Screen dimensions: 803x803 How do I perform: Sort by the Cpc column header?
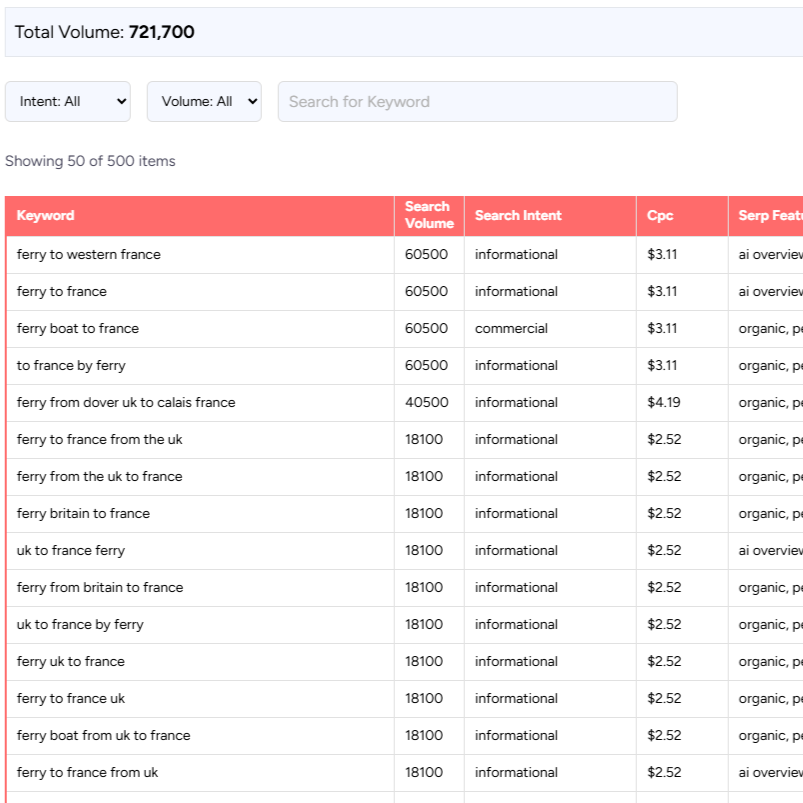pyautogui.click(x=660, y=216)
